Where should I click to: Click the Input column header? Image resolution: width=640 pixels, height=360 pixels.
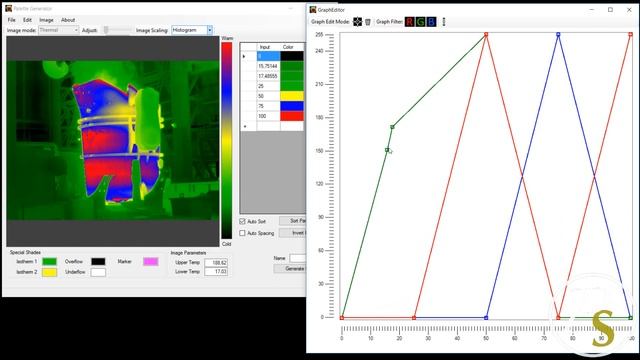[x=268, y=47]
